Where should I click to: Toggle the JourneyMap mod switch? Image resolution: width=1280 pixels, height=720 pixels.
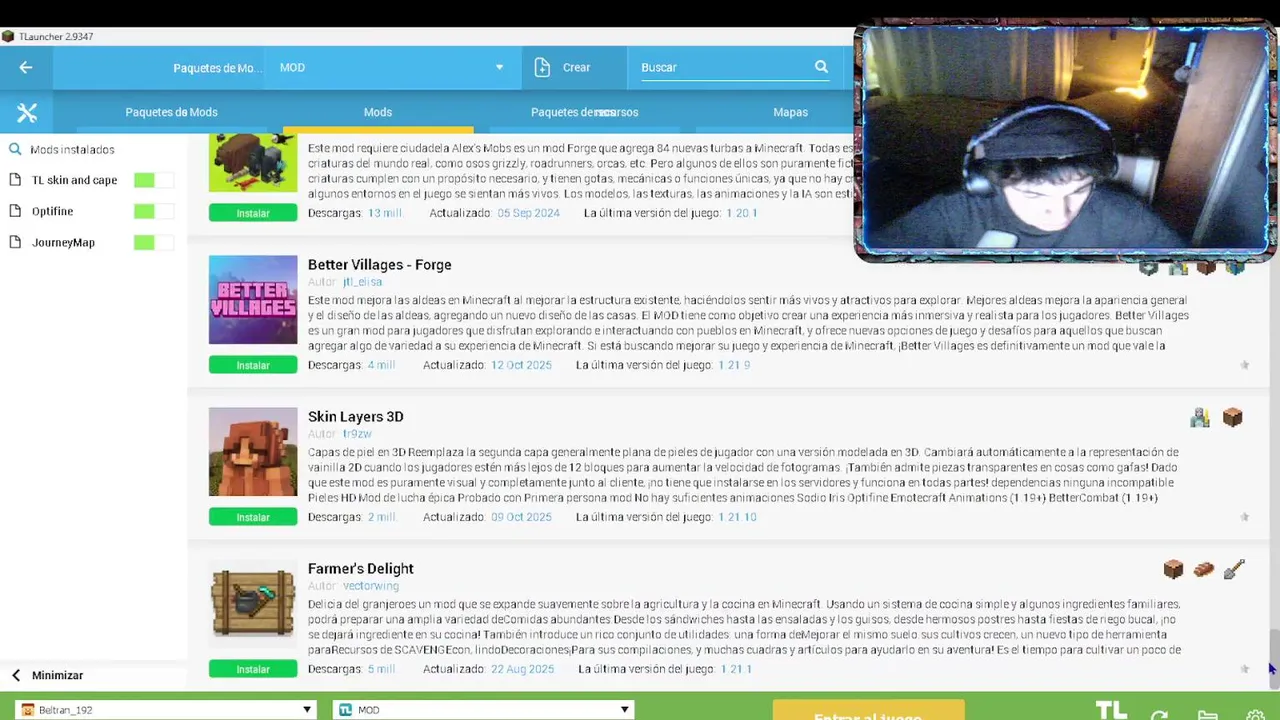coord(153,242)
